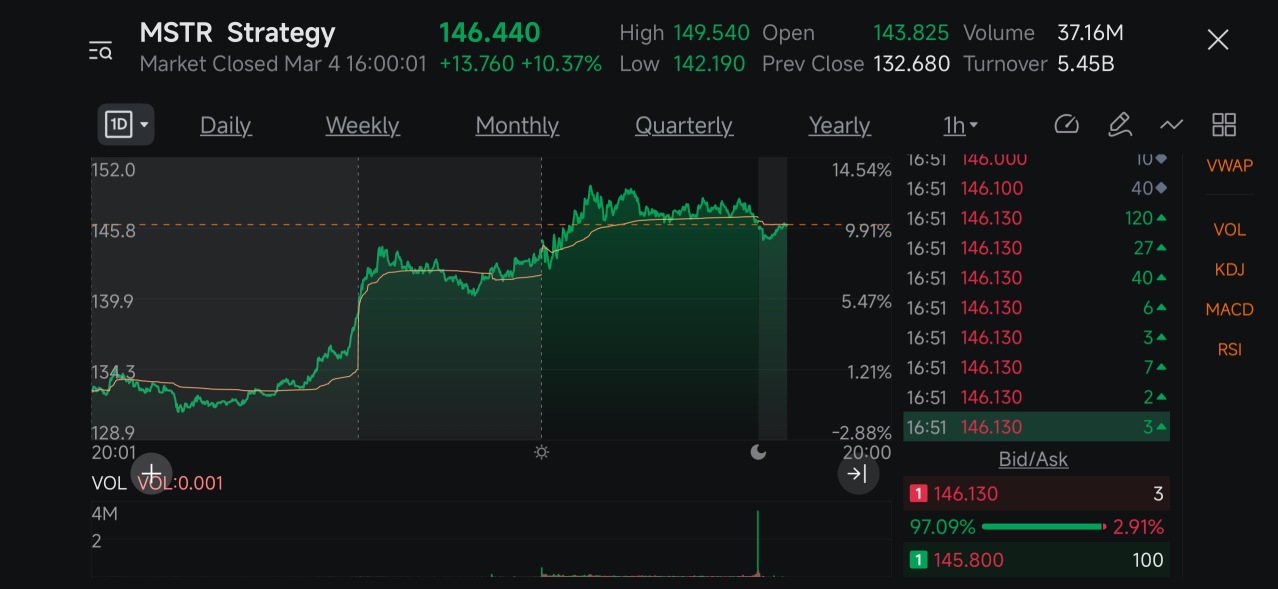Tap the 146.440 last price
Image resolution: width=1278 pixels, height=589 pixels.
[489, 33]
